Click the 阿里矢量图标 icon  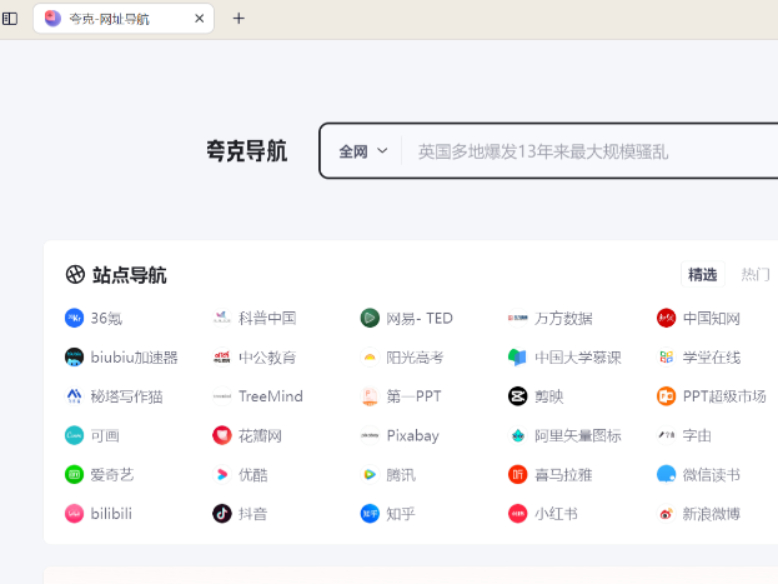(518, 435)
